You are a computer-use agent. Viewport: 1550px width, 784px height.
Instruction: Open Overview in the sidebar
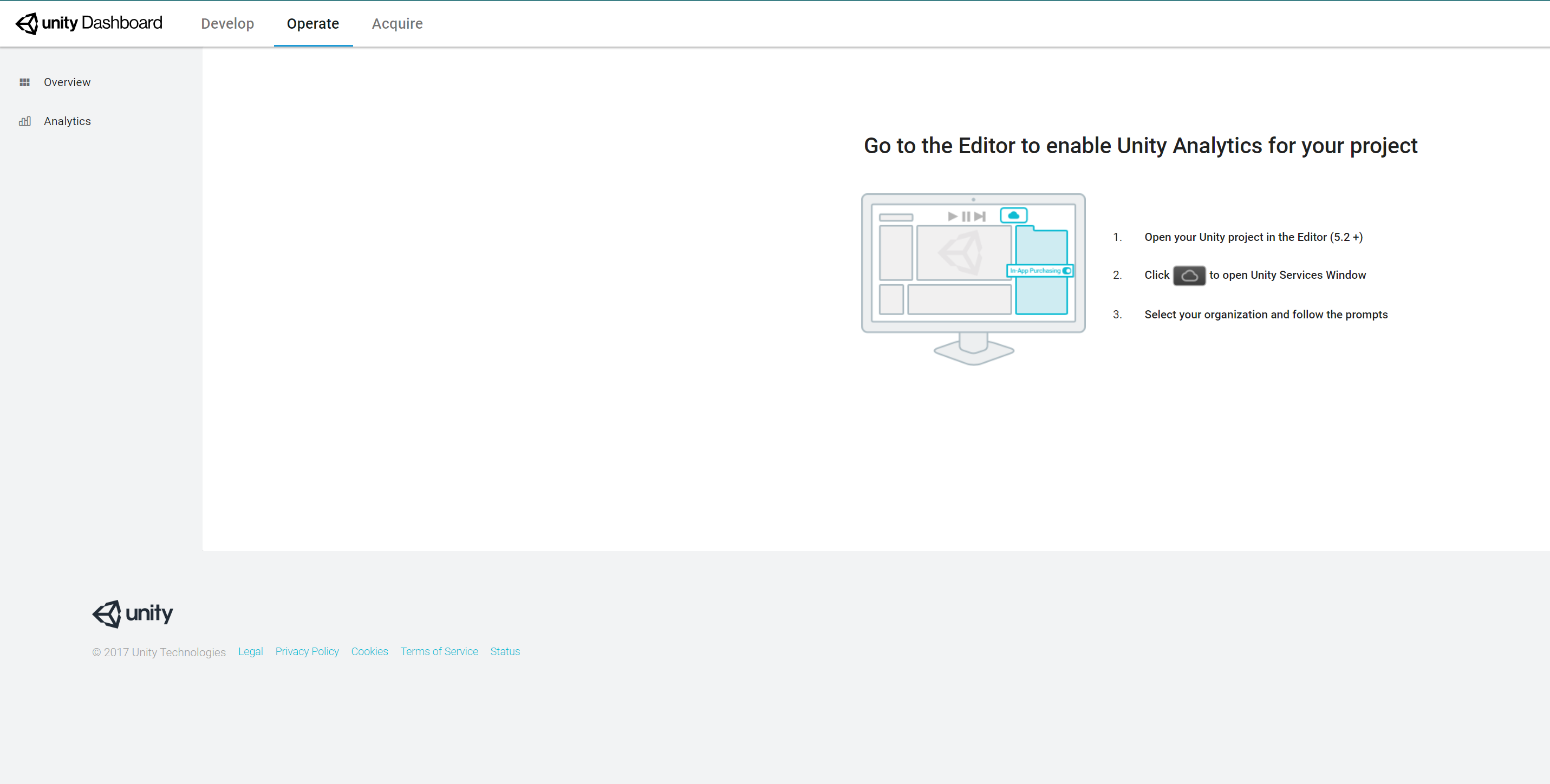click(x=67, y=82)
